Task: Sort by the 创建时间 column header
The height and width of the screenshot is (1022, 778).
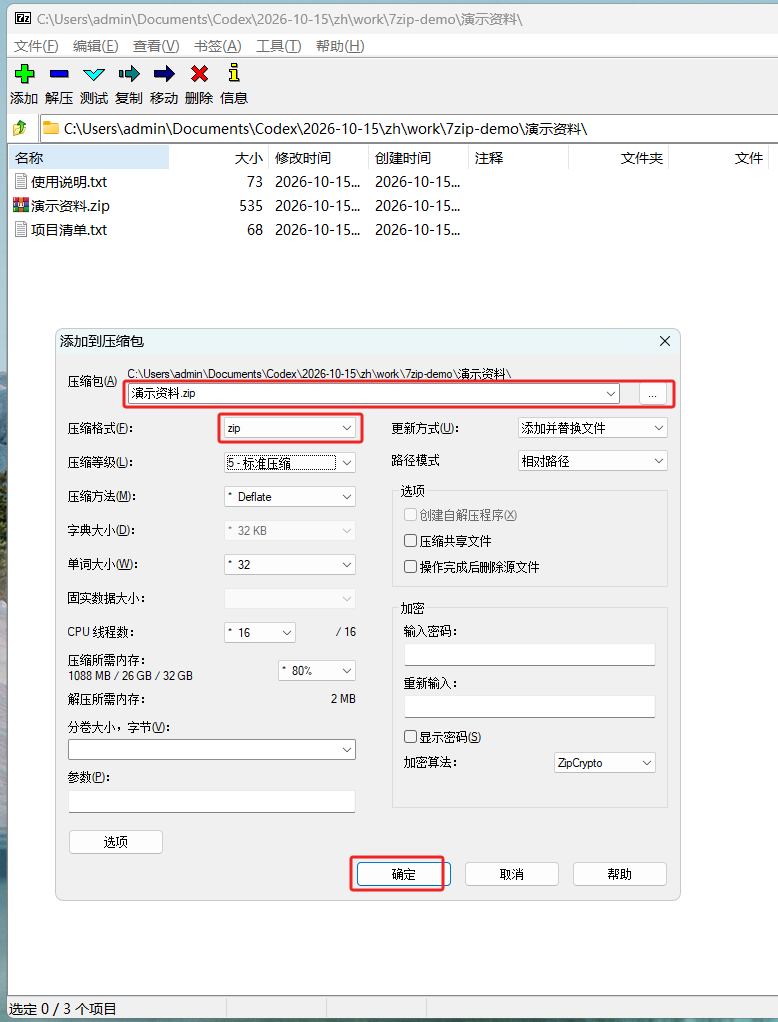Action: tap(418, 158)
